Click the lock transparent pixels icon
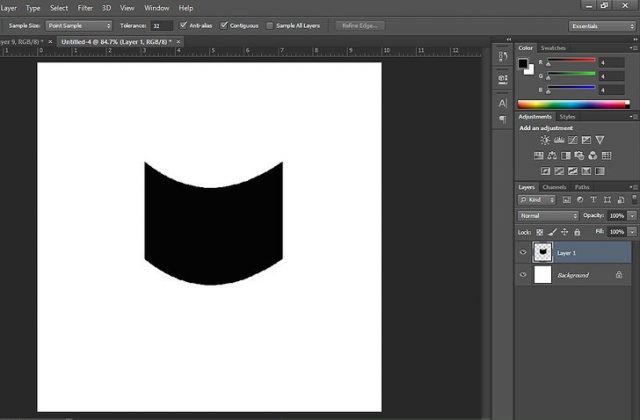Image resolution: width=640 pixels, height=420 pixels. point(540,232)
